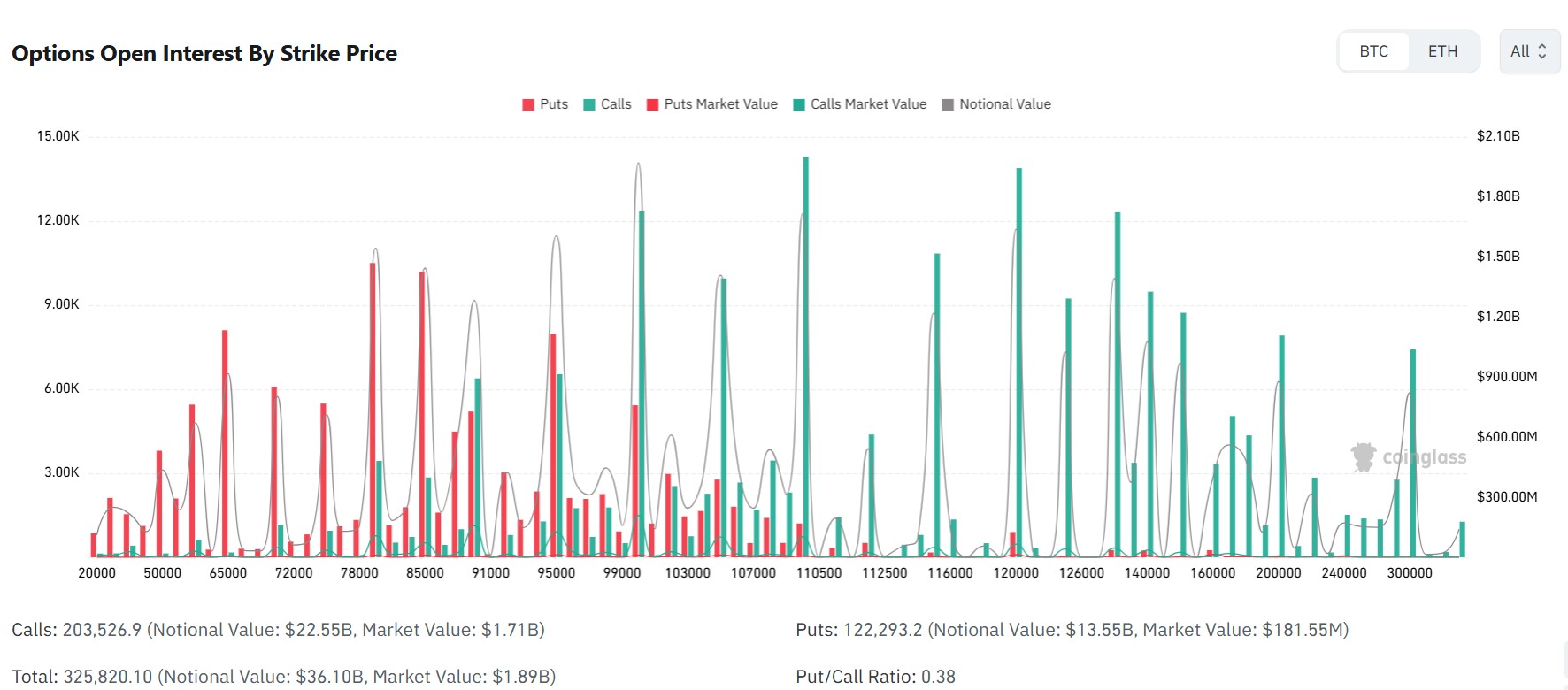Viewport: 1568px width, 690px height.
Task: Click the coinglass watermark text
Action: pyautogui.click(x=1425, y=457)
